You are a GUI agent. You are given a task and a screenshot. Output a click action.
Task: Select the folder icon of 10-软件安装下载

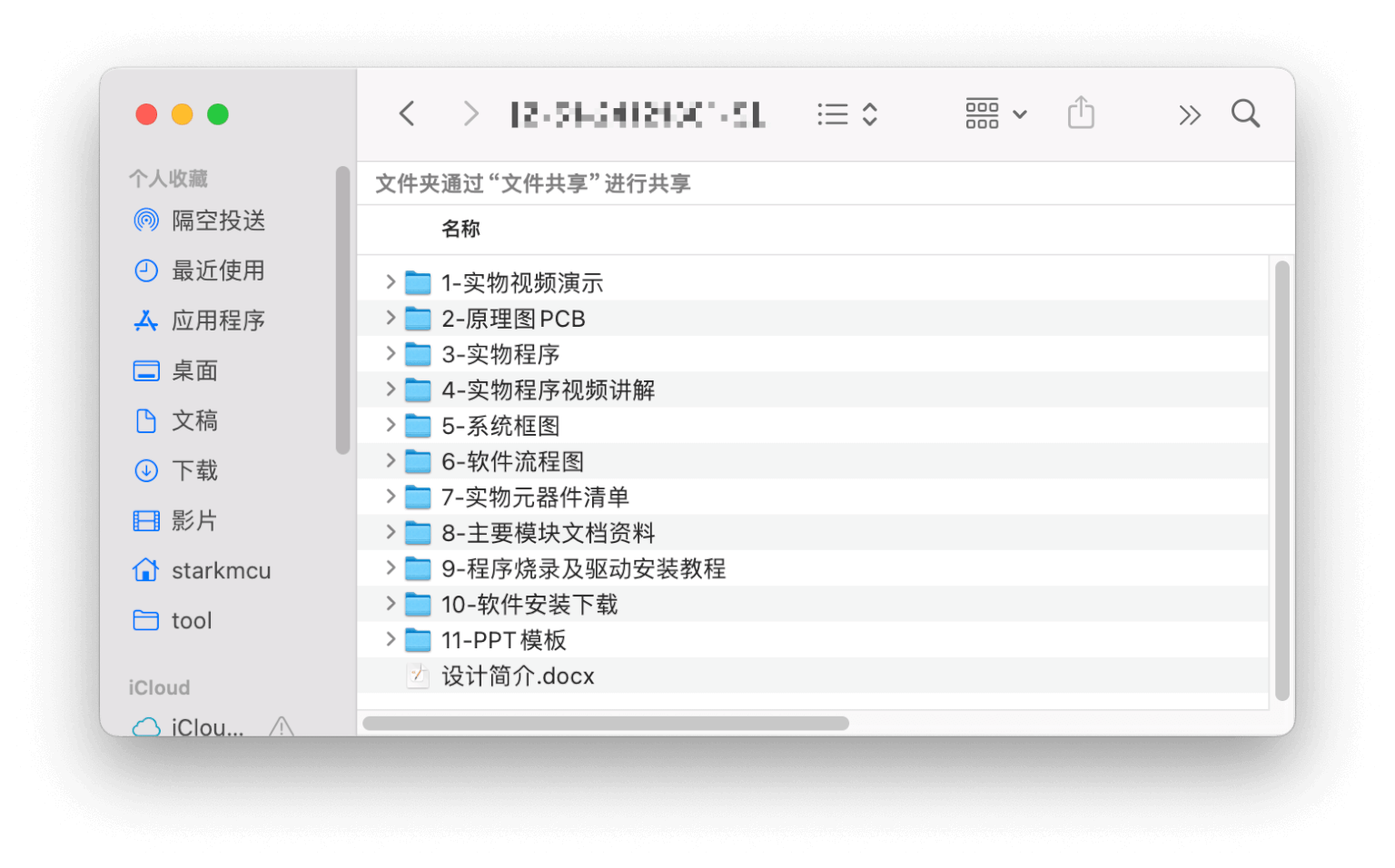[418, 604]
